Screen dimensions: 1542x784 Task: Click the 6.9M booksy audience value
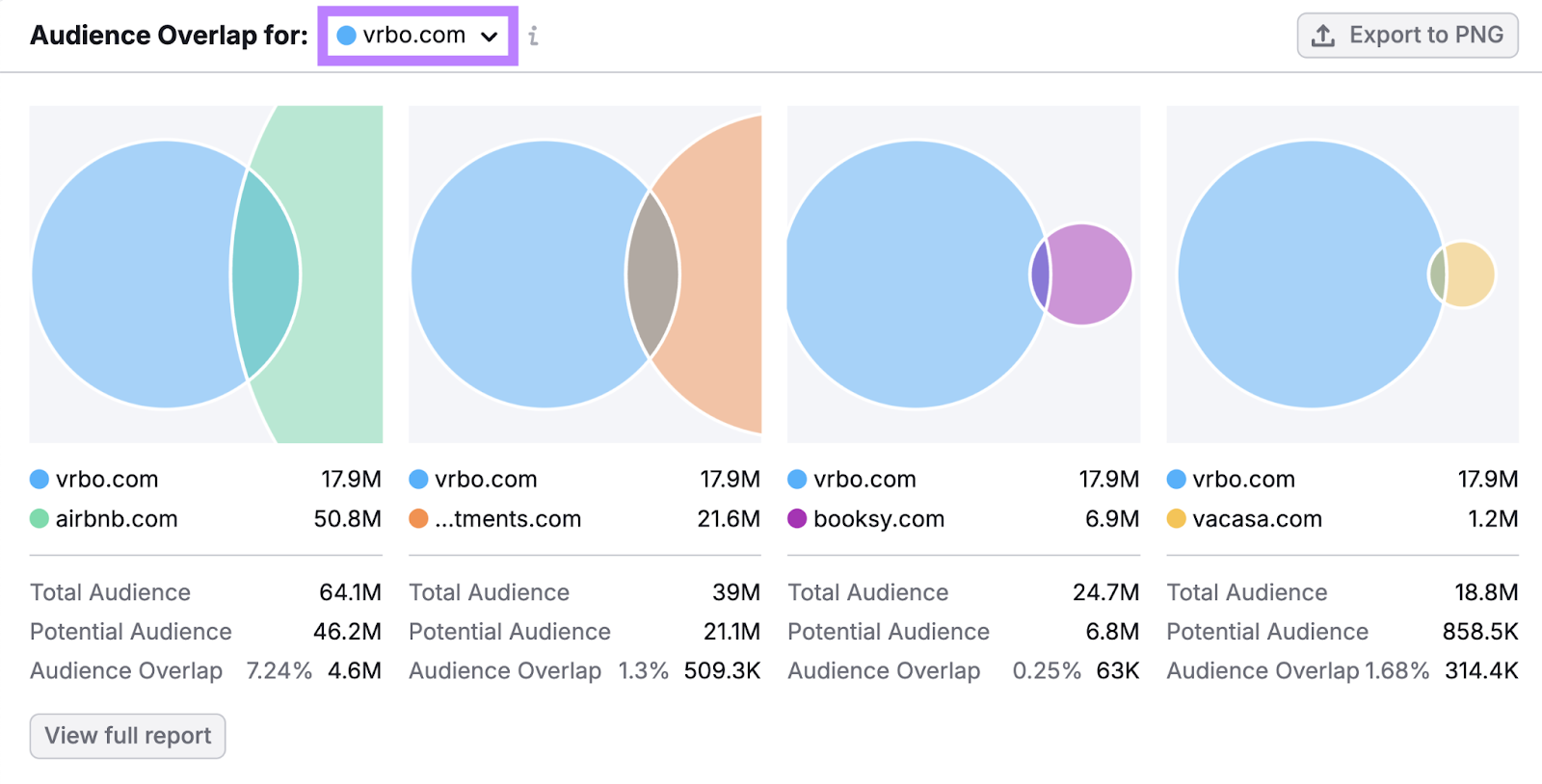click(1112, 519)
